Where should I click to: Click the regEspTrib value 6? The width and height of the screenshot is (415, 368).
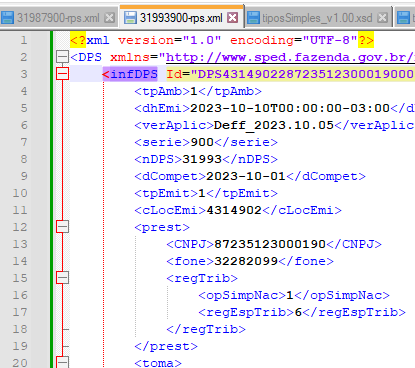point(298,312)
